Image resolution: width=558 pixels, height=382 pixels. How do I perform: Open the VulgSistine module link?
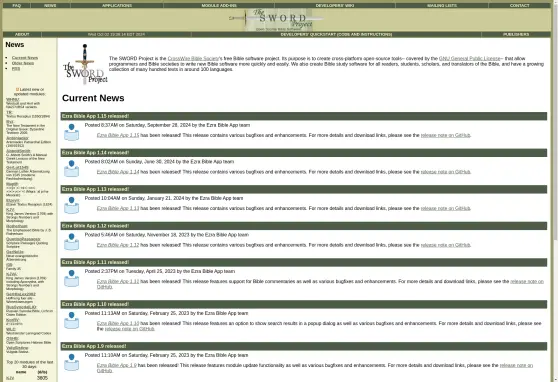(x=17, y=347)
